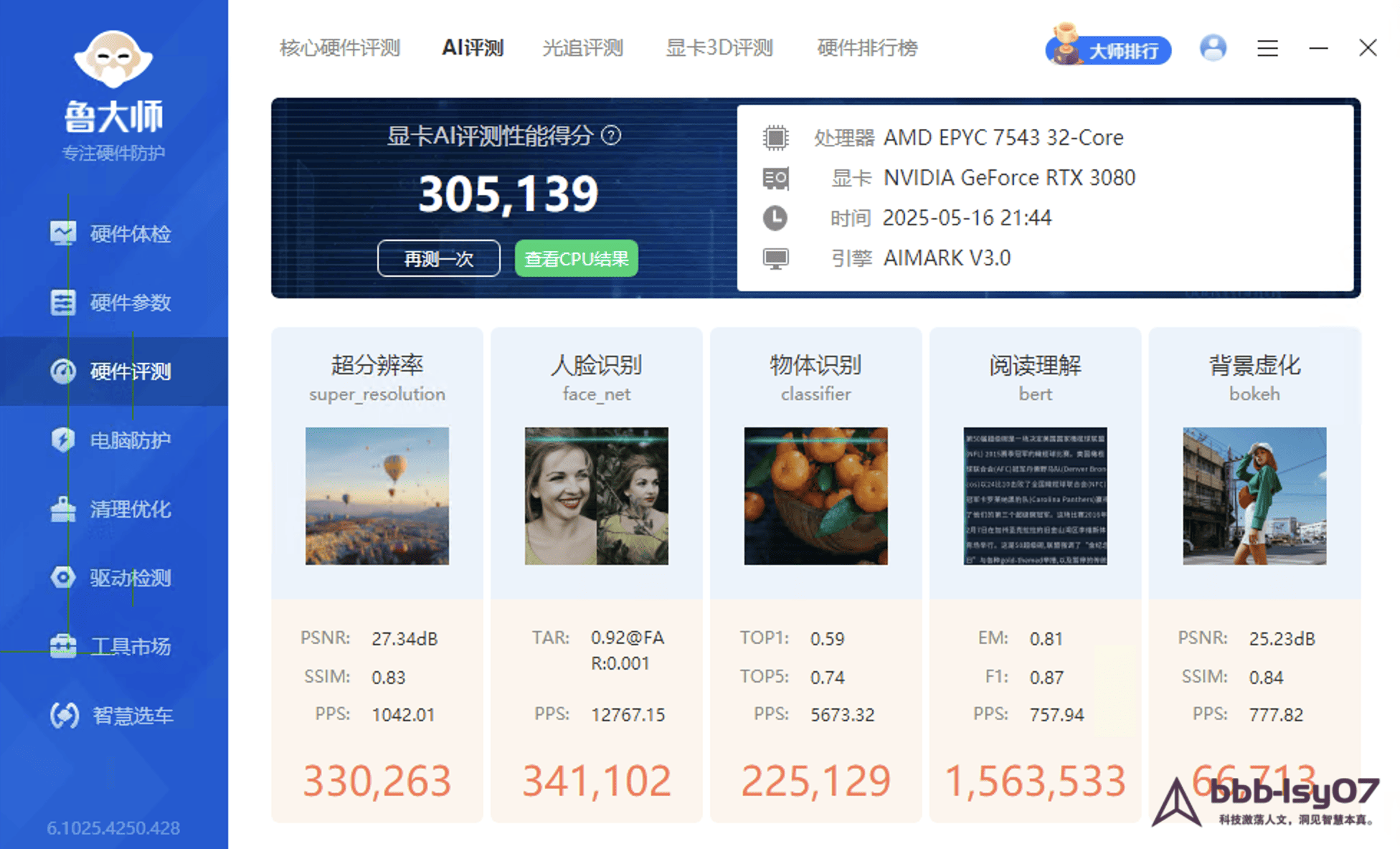Open 工具市场 toolbox icon
This screenshot has height=849, width=1400.
pyautogui.click(x=63, y=646)
